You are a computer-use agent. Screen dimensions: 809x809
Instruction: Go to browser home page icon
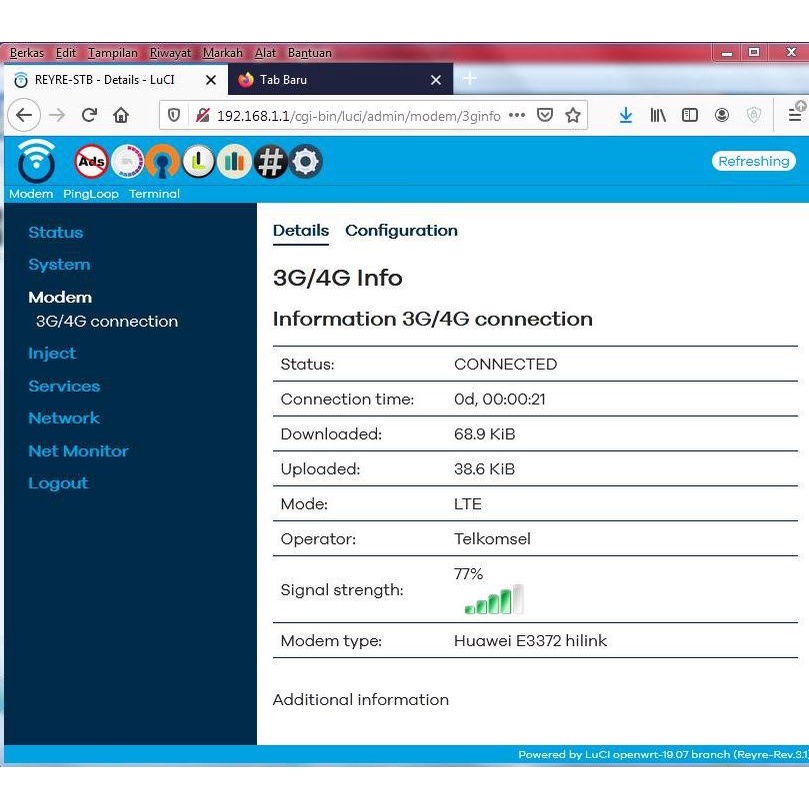tap(121, 115)
